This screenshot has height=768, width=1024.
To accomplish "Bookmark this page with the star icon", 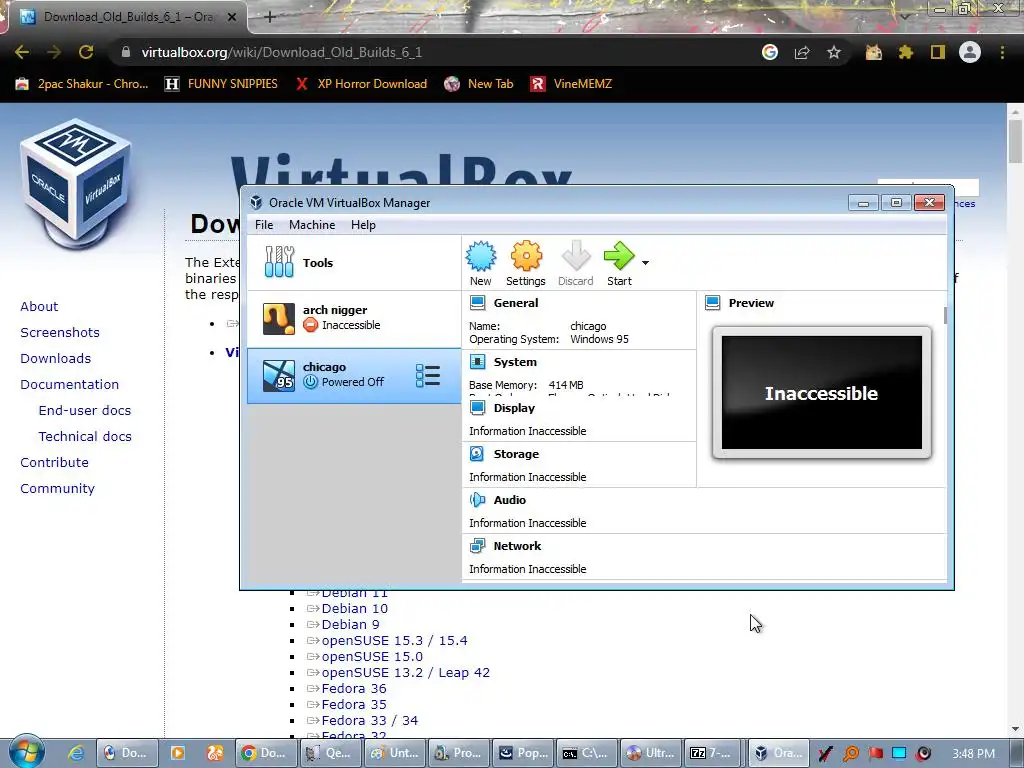I will pyautogui.click(x=834, y=52).
